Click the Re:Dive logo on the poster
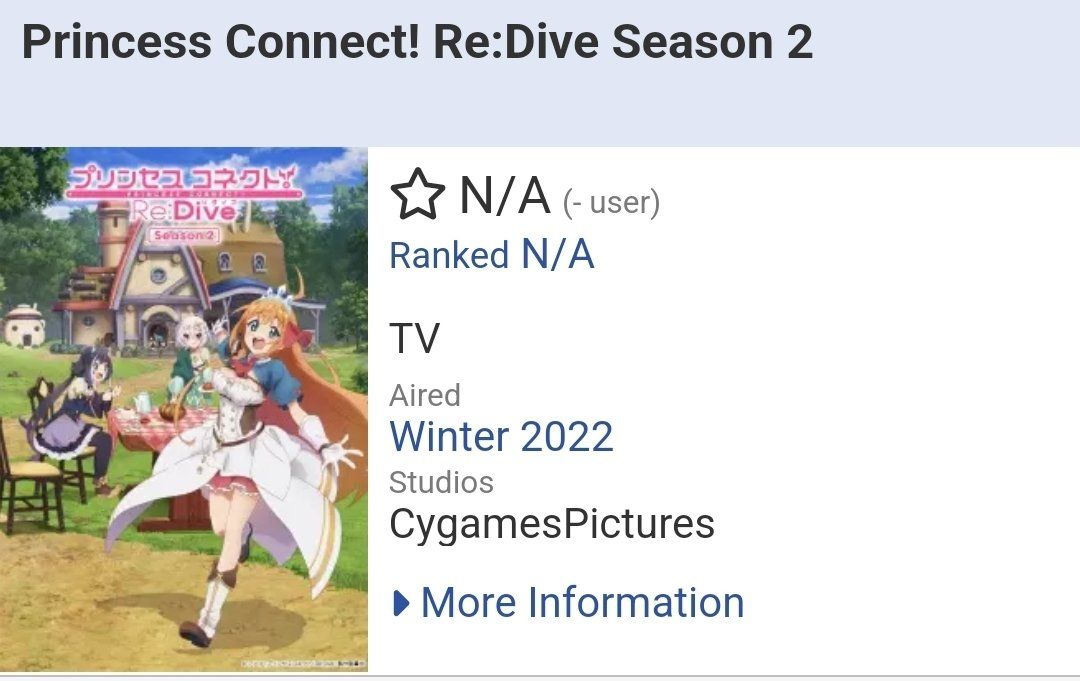Screen dimensions: 1080x681 183,210
